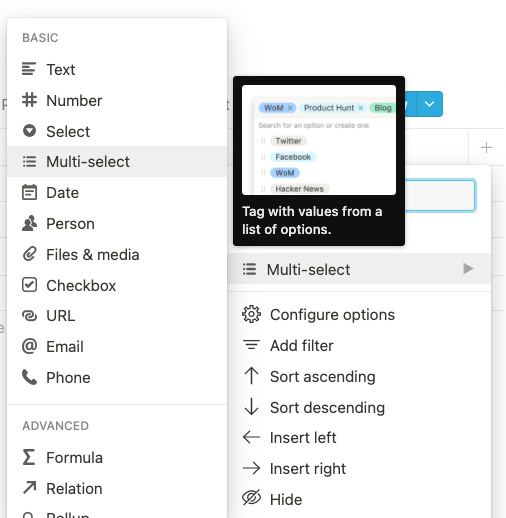Choose the Files & media paperclip icon

(x=29, y=254)
